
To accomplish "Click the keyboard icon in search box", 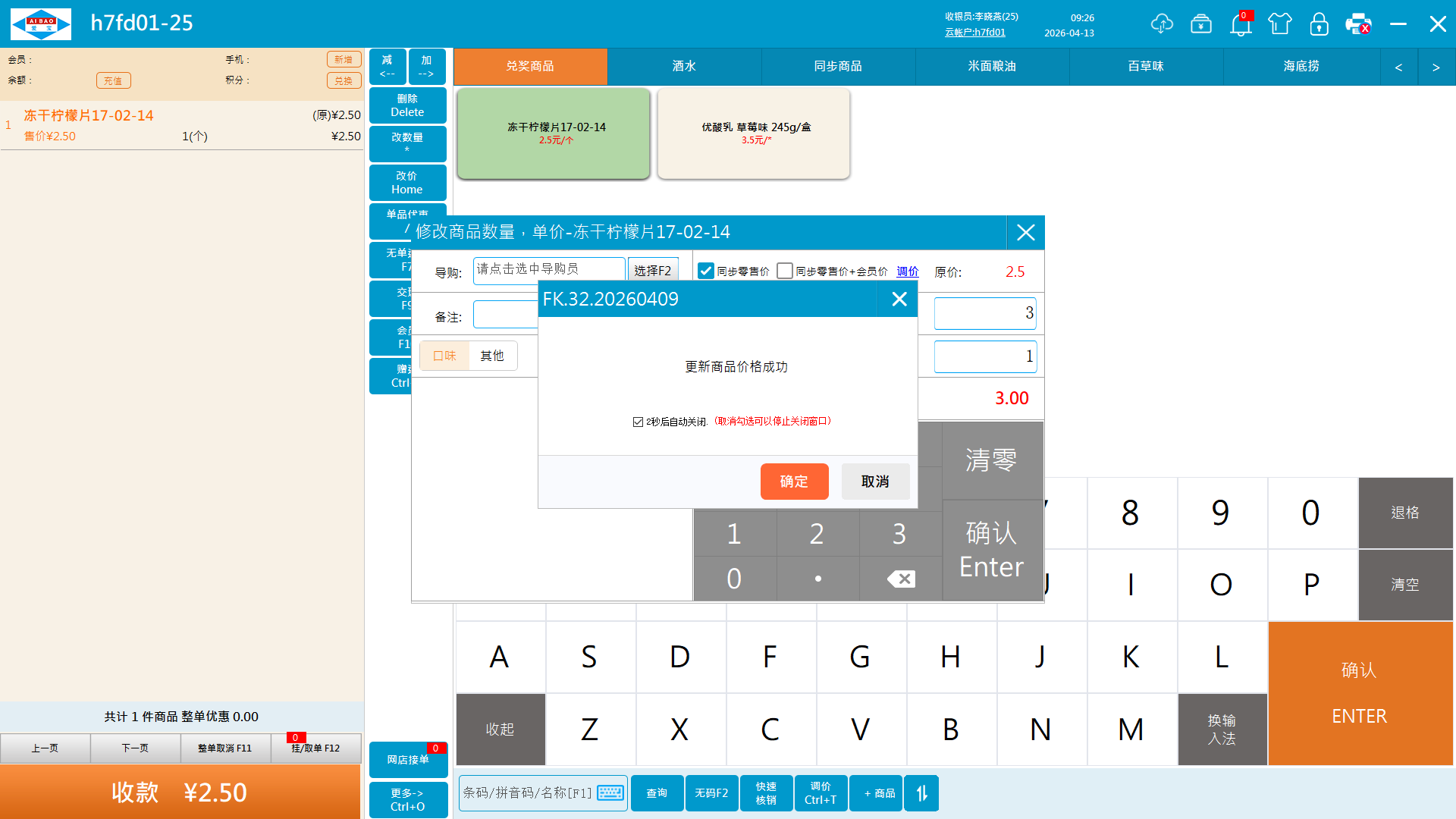I will click(x=610, y=793).
